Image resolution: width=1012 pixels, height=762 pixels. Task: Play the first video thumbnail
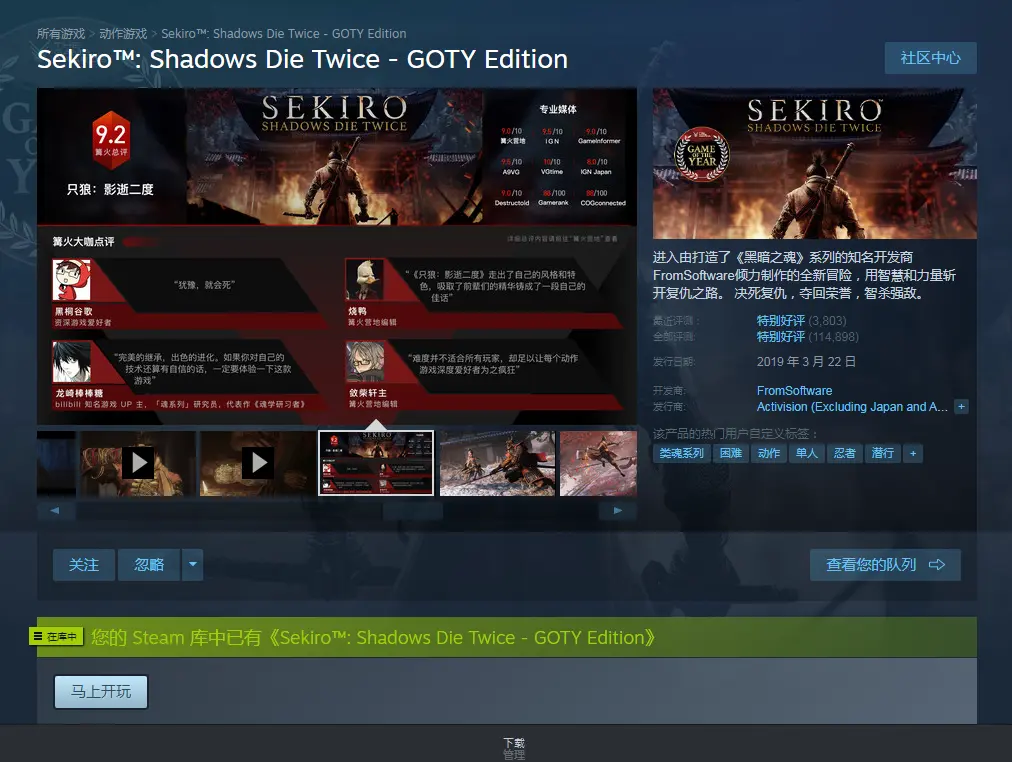(138, 463)
